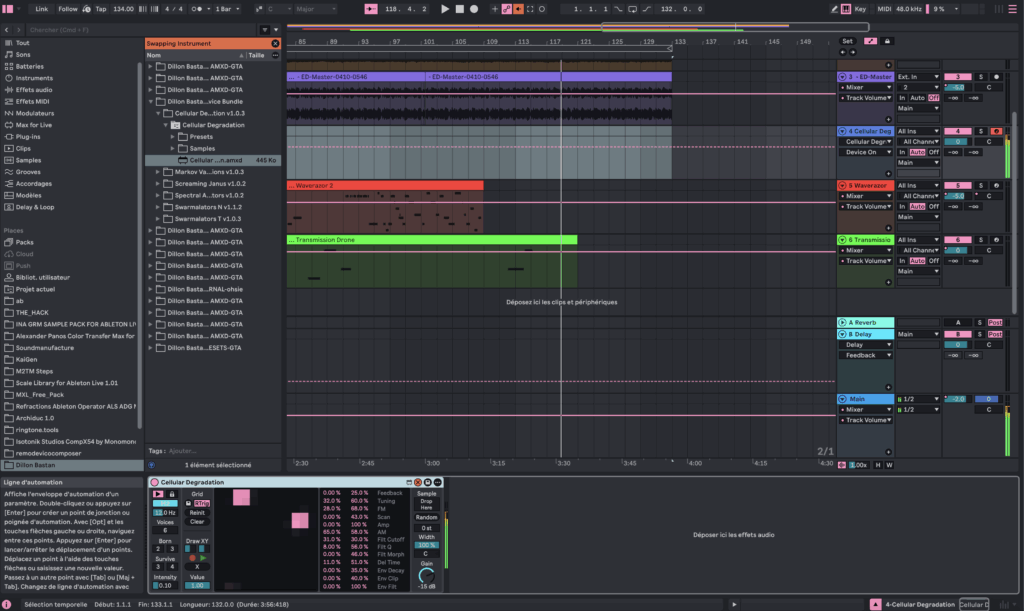Expand the Markov Va...ions v1.0.3 folder
This screenshot has height=611, width=1024.
point(158,172)
